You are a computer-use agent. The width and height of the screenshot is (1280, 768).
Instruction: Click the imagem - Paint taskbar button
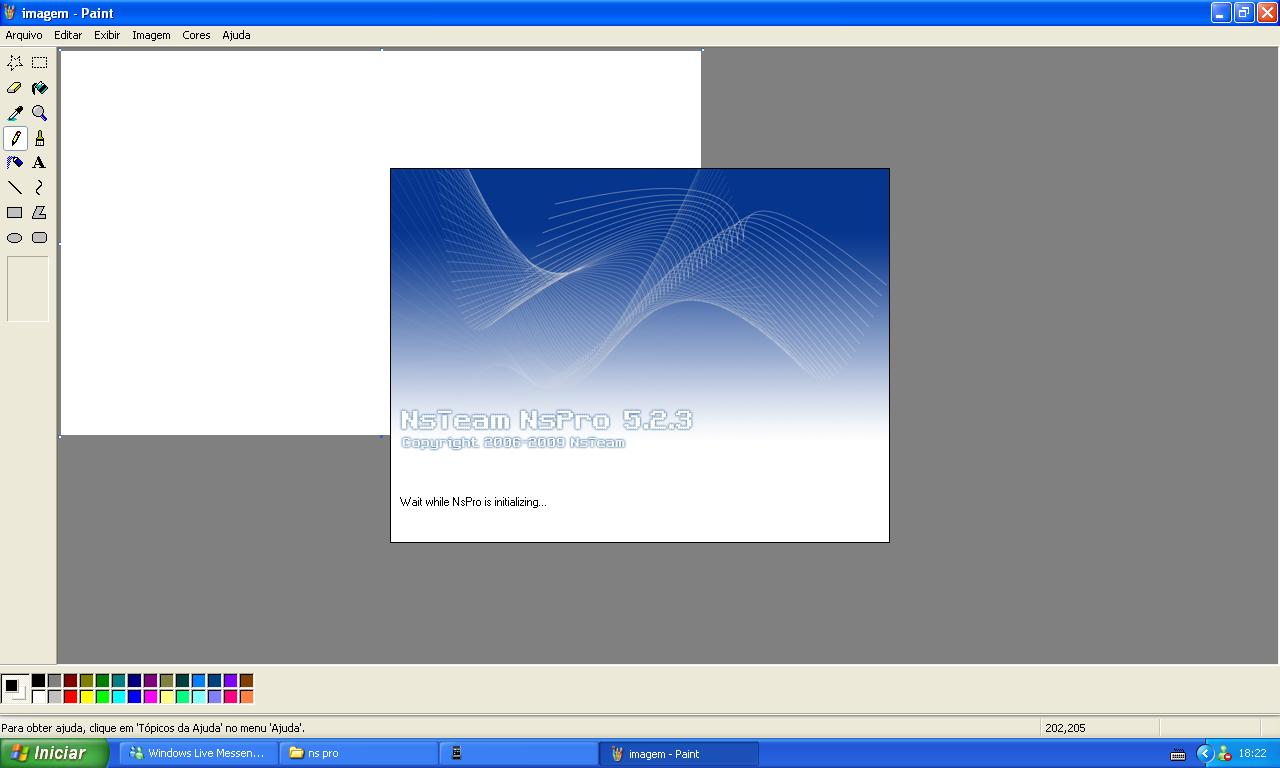[x=679, y=753]
